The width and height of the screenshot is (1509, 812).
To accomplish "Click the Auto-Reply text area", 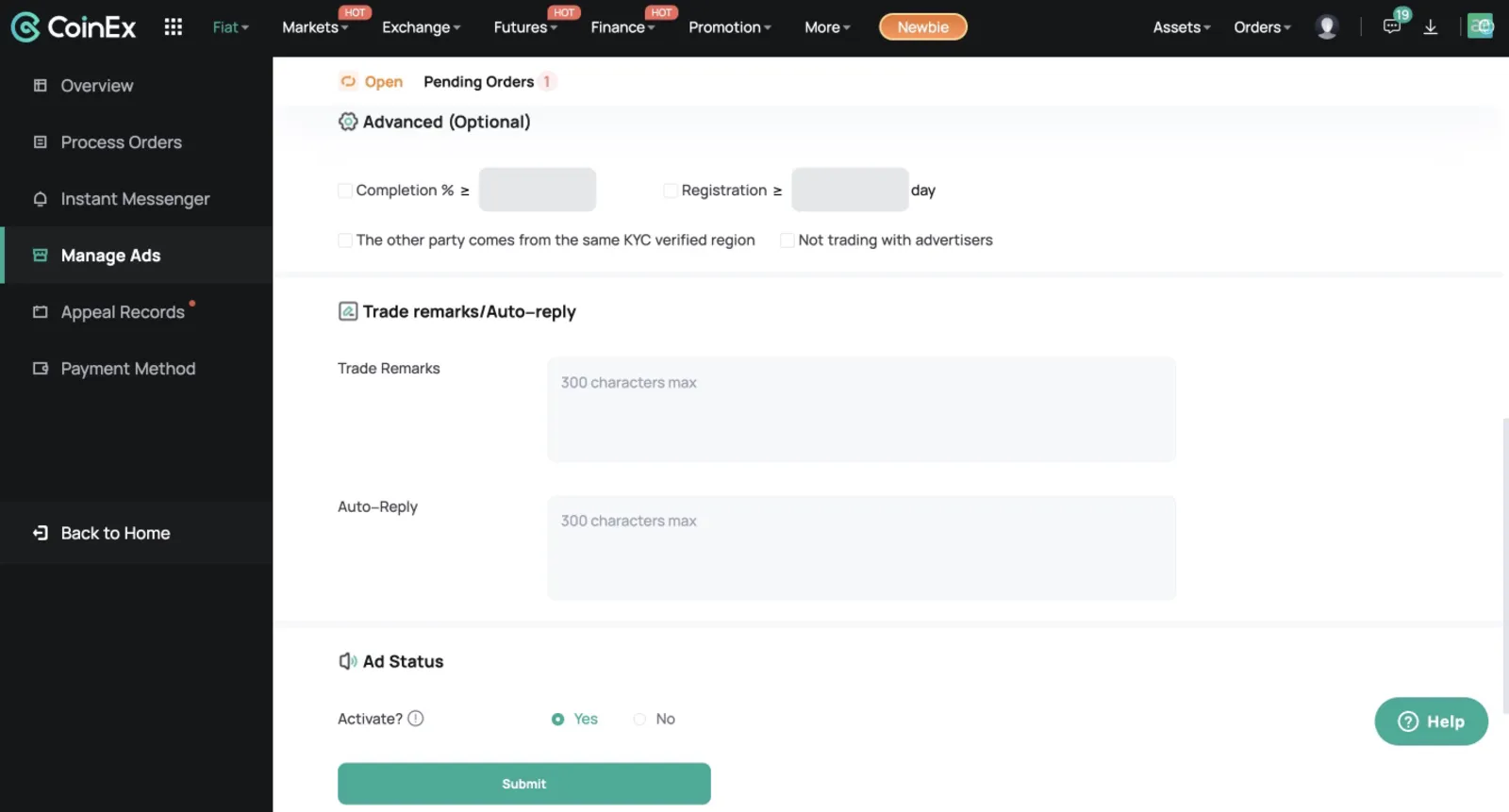I will pyautogui.click(x=861, y=548).
